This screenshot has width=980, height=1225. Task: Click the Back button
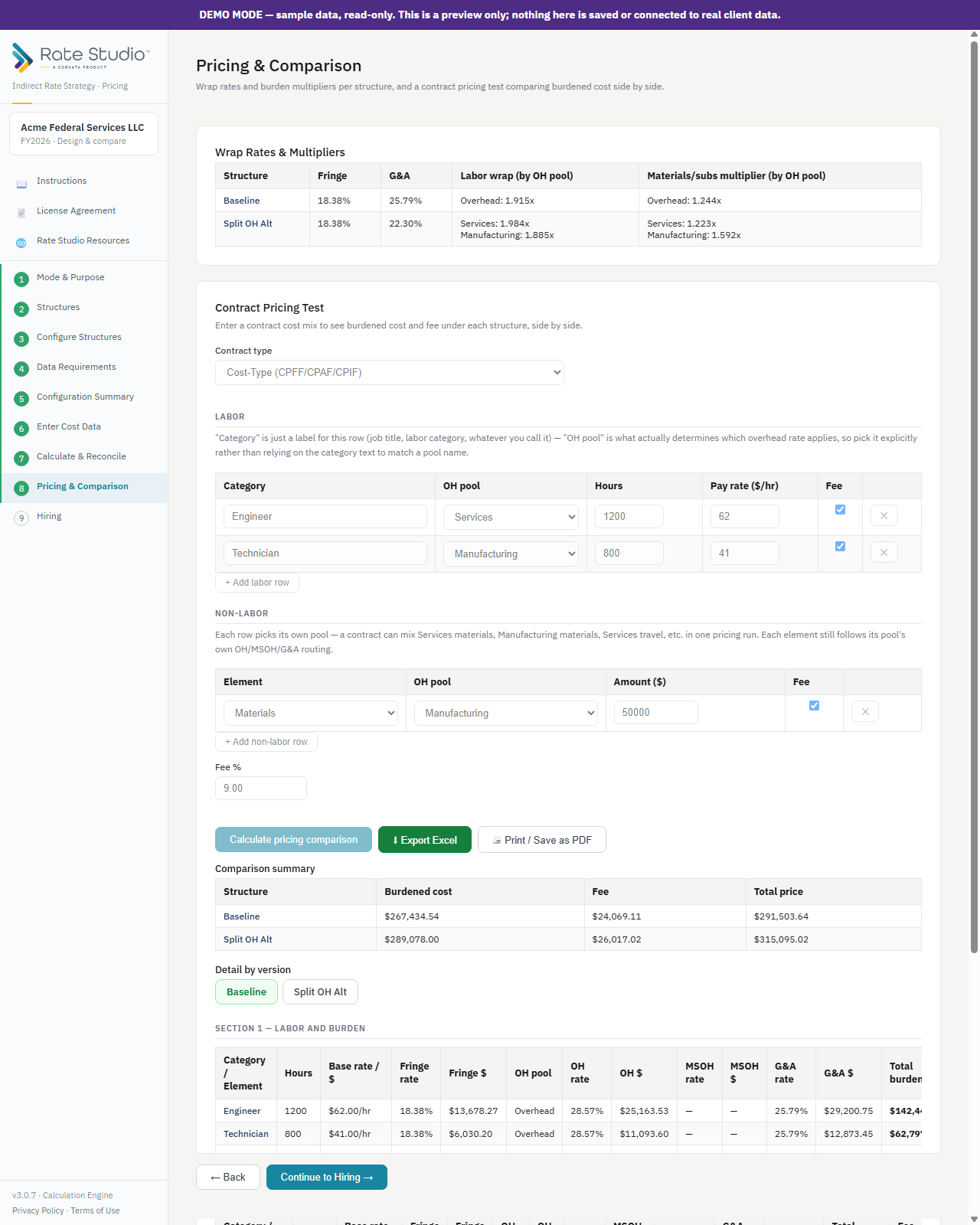[228, 1178]
